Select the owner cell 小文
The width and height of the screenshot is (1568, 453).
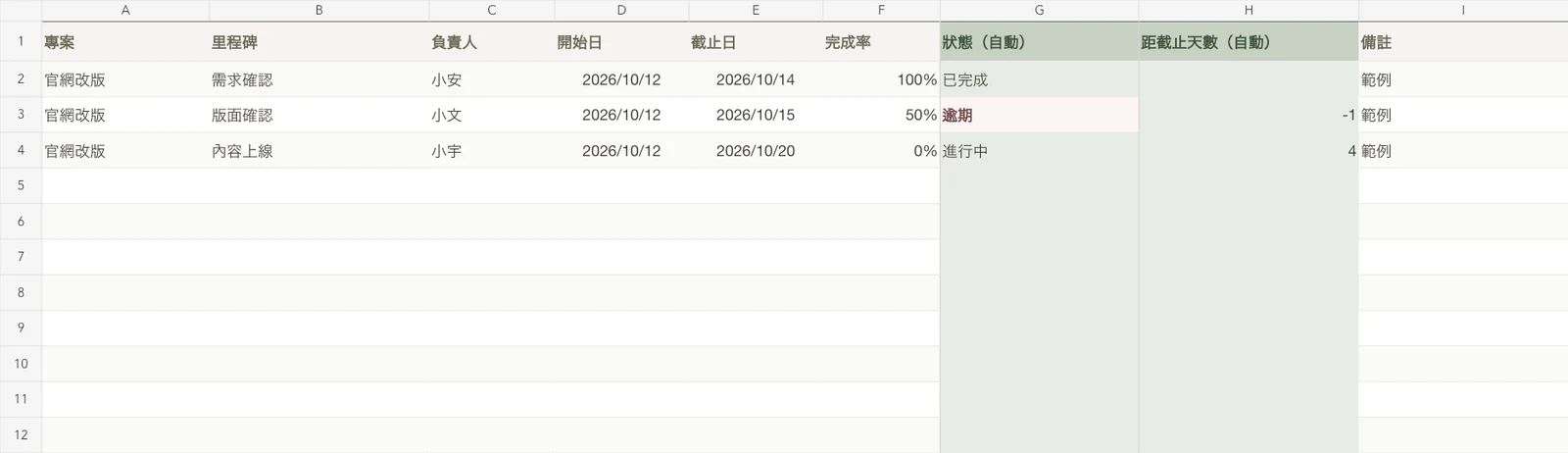coord(491,115)
